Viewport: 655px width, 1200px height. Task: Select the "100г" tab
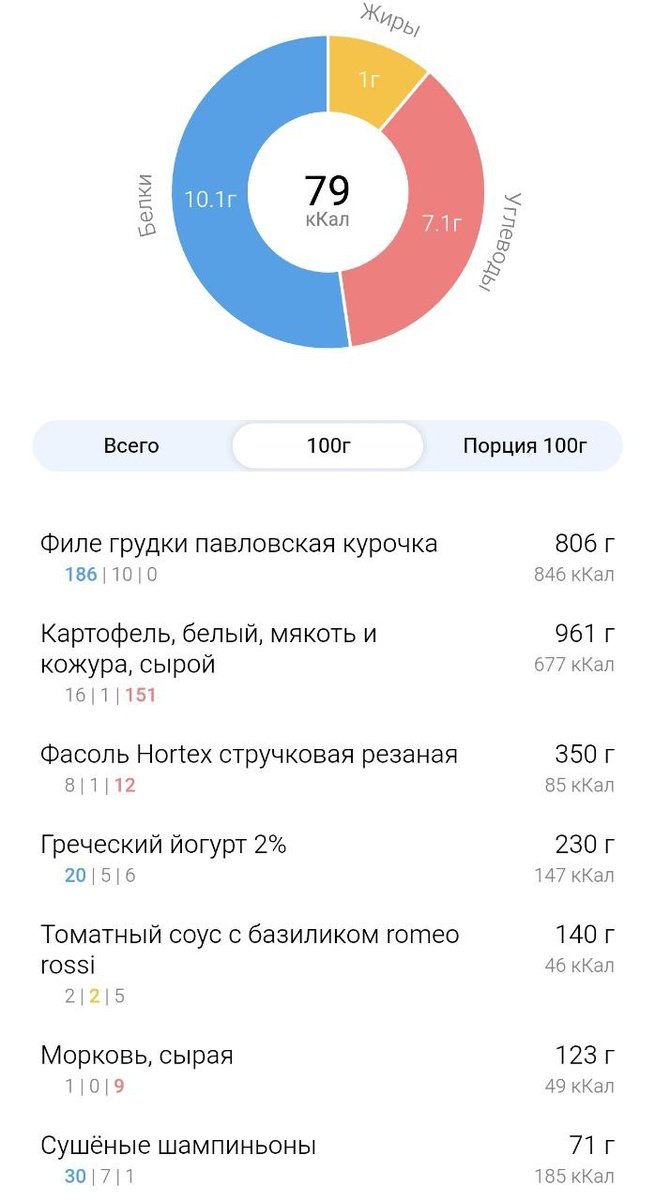click(327, 446)
